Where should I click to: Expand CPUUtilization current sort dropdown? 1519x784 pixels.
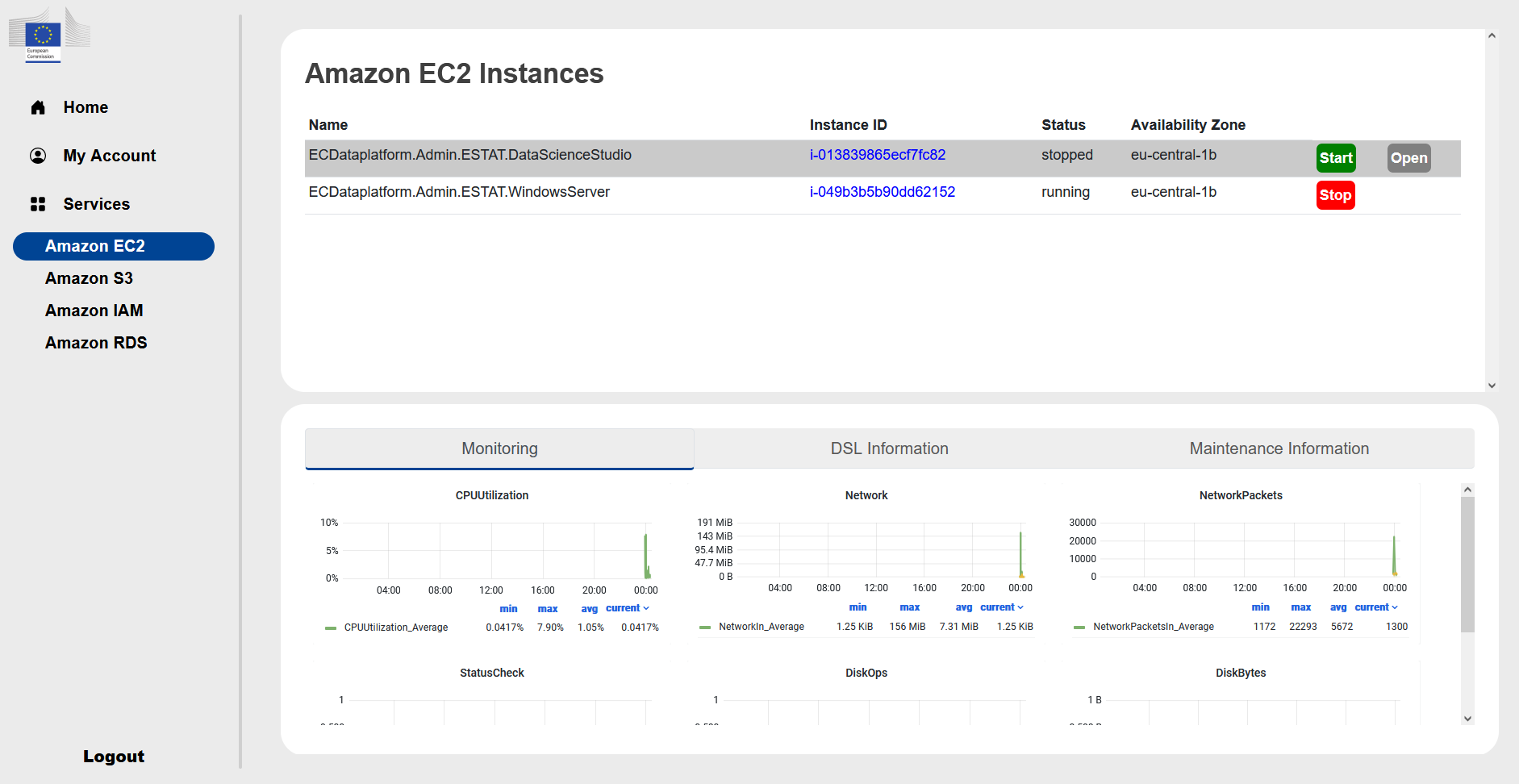click(x=628, y=608)
